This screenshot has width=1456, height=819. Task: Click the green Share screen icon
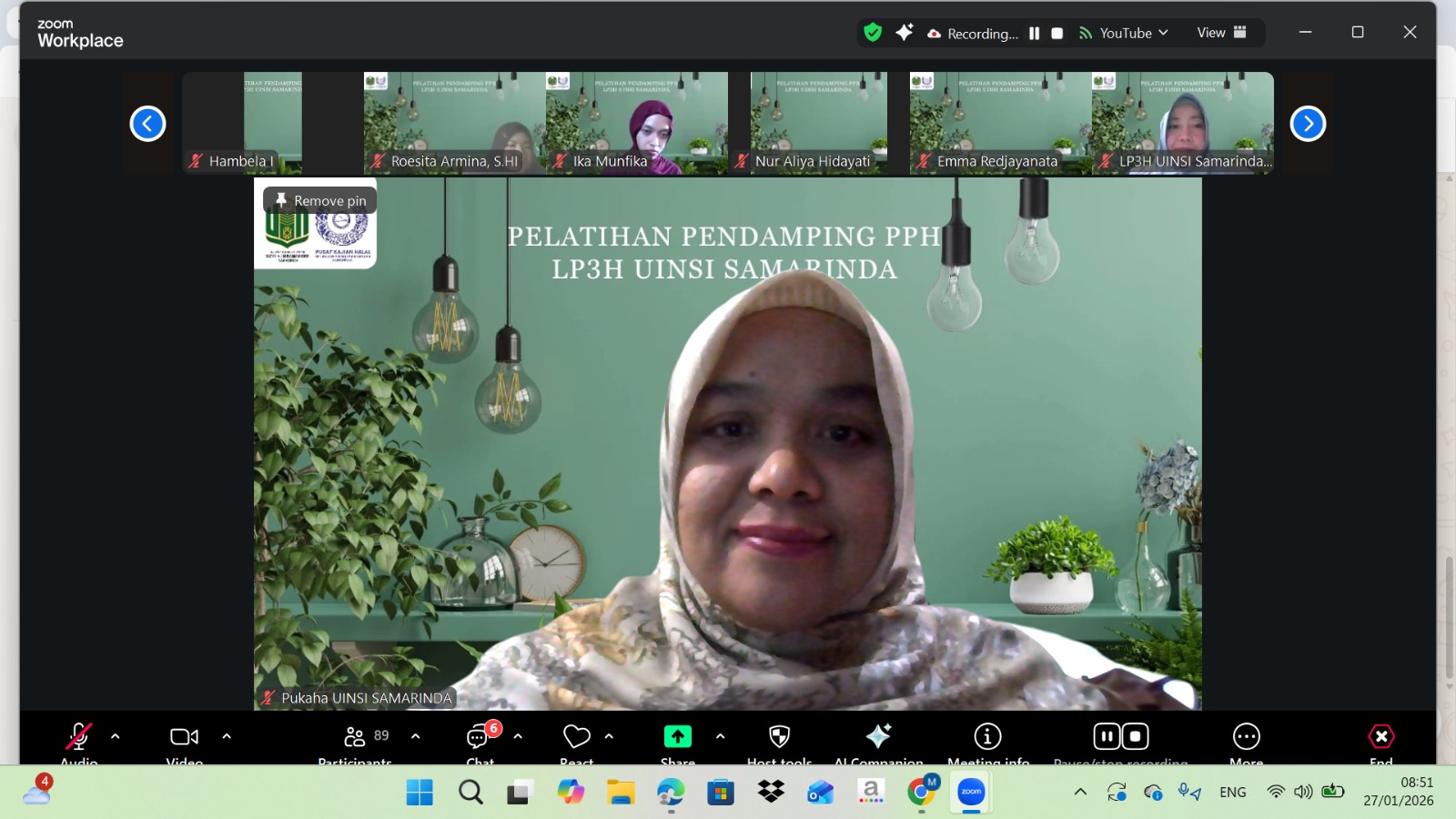coord(677,736)
